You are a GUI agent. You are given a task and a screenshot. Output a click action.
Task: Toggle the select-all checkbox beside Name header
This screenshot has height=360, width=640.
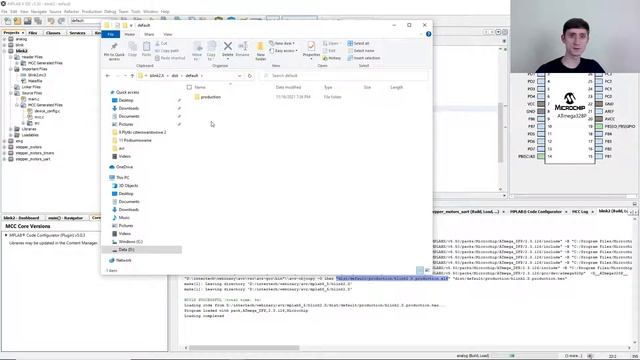189,87
